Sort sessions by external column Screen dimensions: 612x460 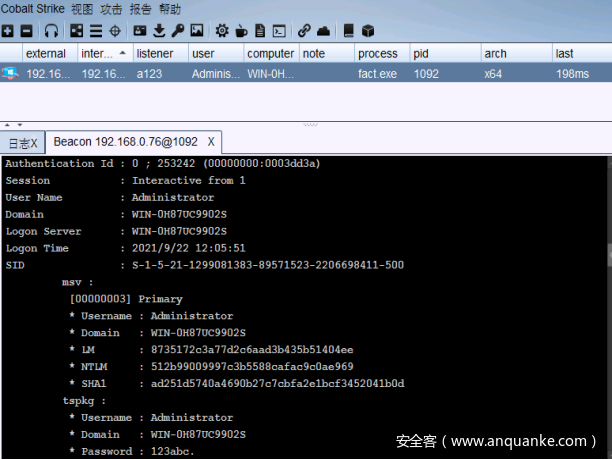[50, 53]
